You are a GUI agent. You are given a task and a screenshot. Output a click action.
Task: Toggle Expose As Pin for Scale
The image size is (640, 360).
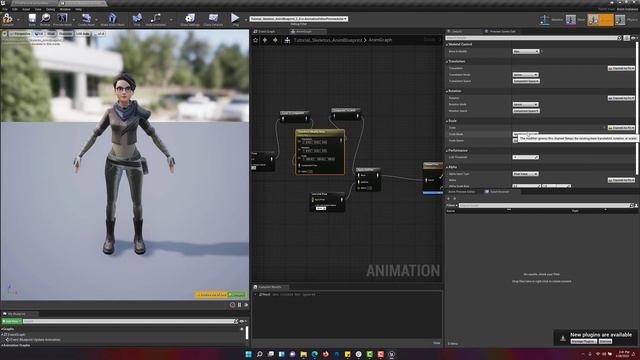621,128
